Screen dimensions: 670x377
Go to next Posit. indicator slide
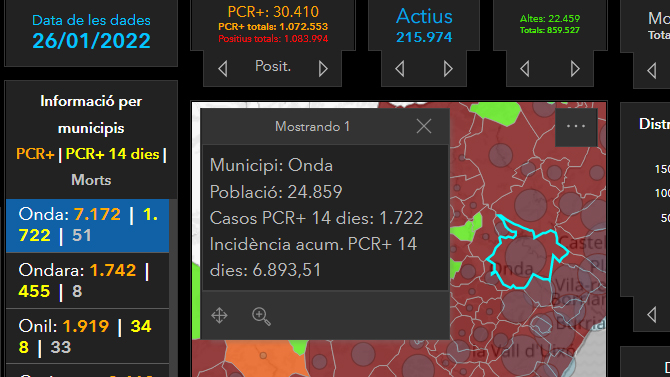pyautogui.click(x=323, y=68)
